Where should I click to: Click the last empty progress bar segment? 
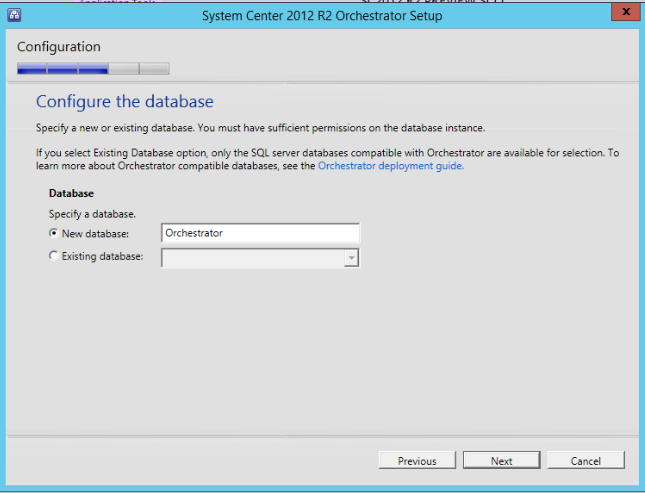tap(154, 69)
